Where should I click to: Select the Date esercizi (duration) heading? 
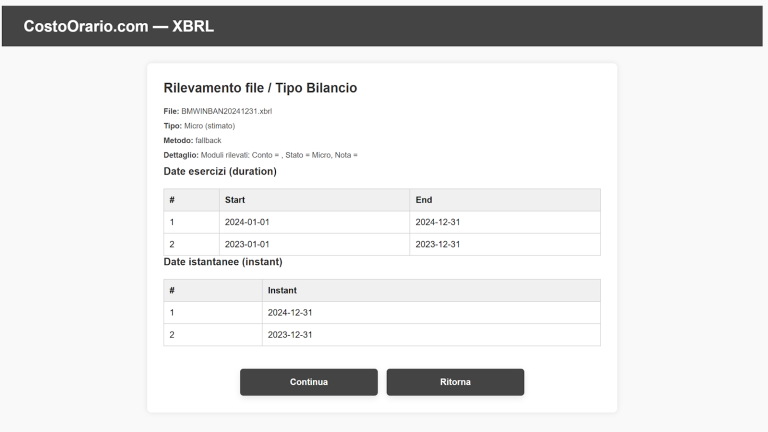220,170
